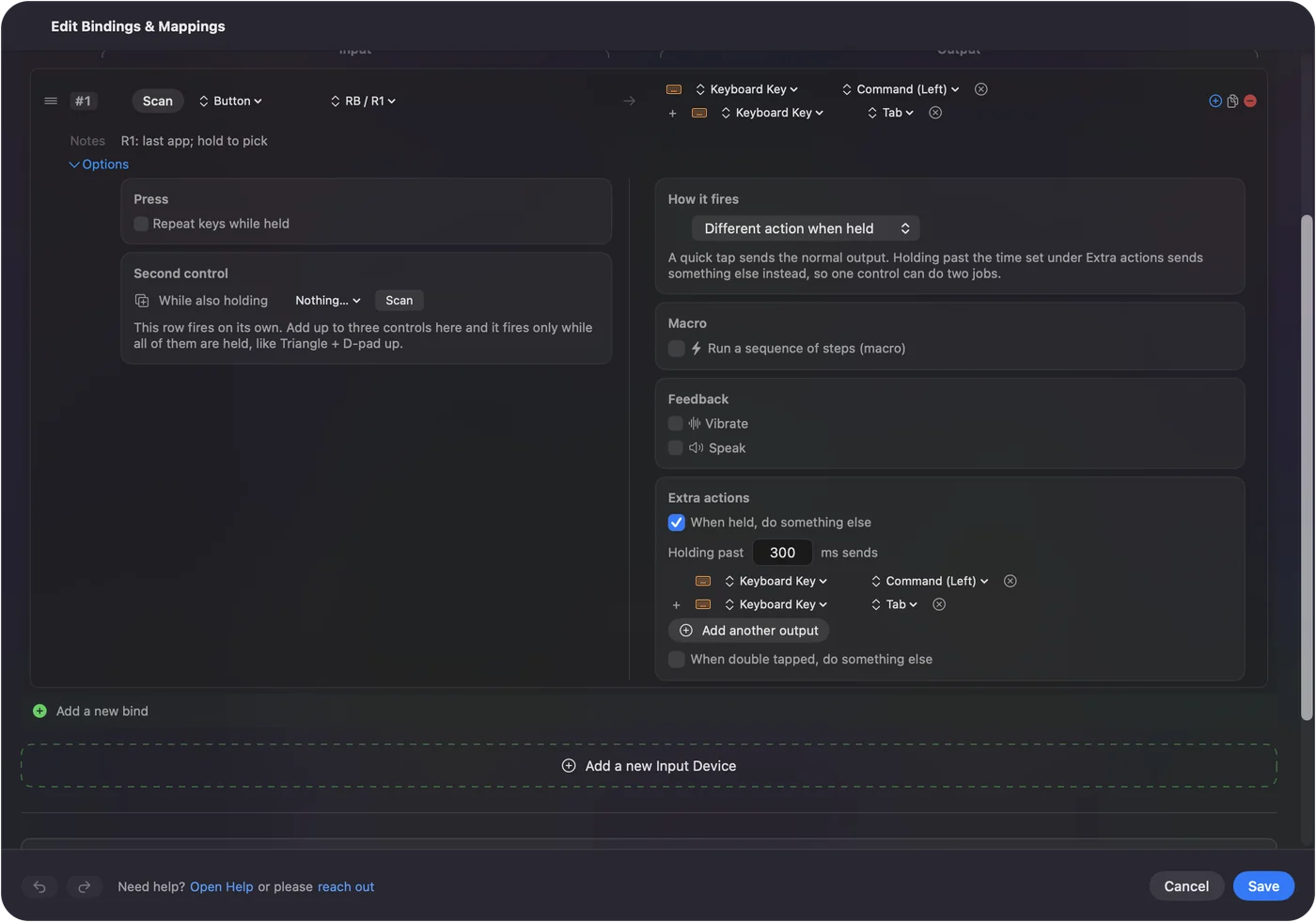This screenshot has width=1316, height=922.
Task: Enable Run a sequence of steps macro
Action: point(676,348)
